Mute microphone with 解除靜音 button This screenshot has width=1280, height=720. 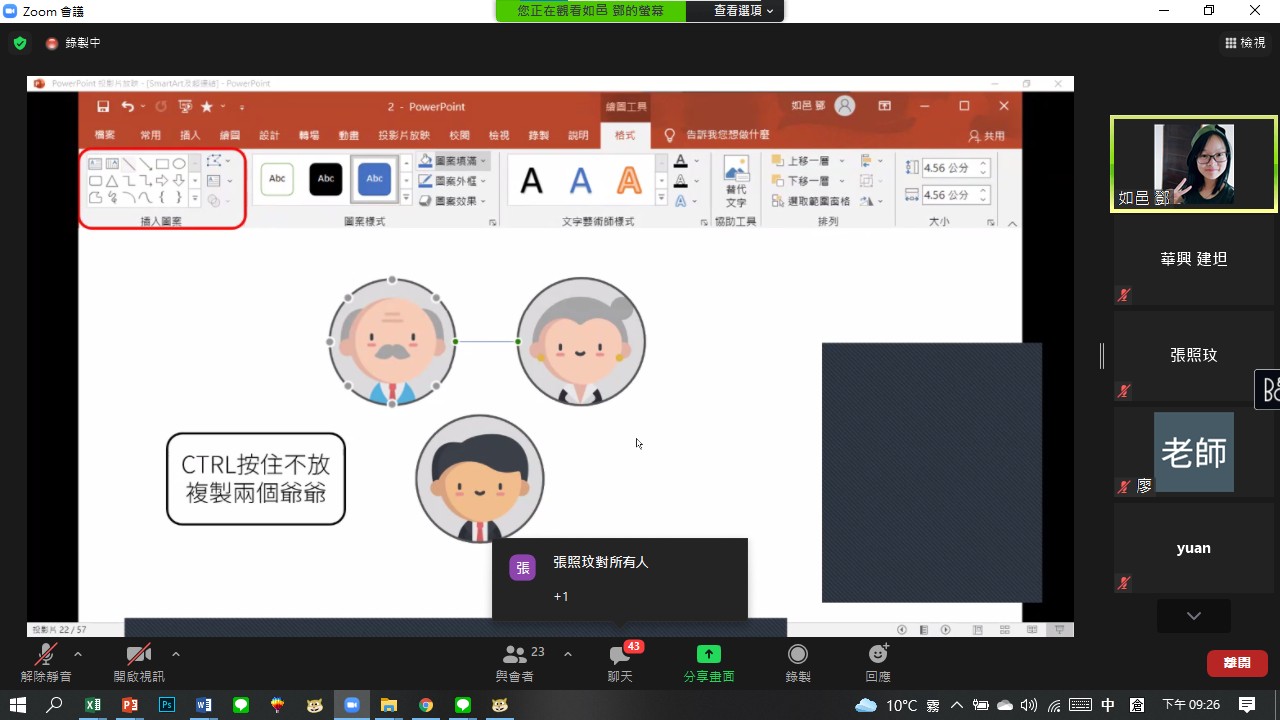click(45, 662)
